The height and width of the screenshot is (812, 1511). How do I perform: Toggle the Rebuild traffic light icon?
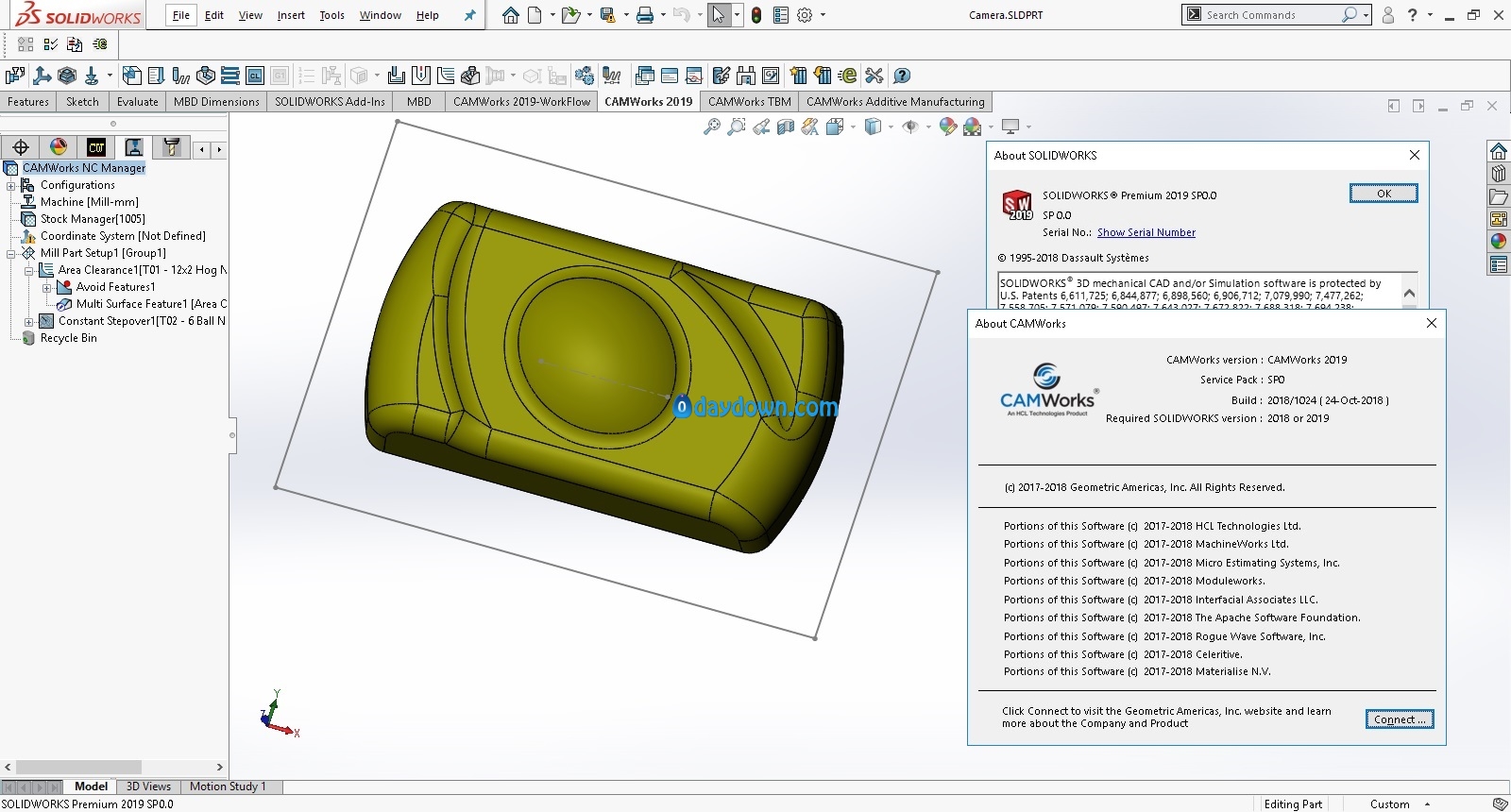756,15
